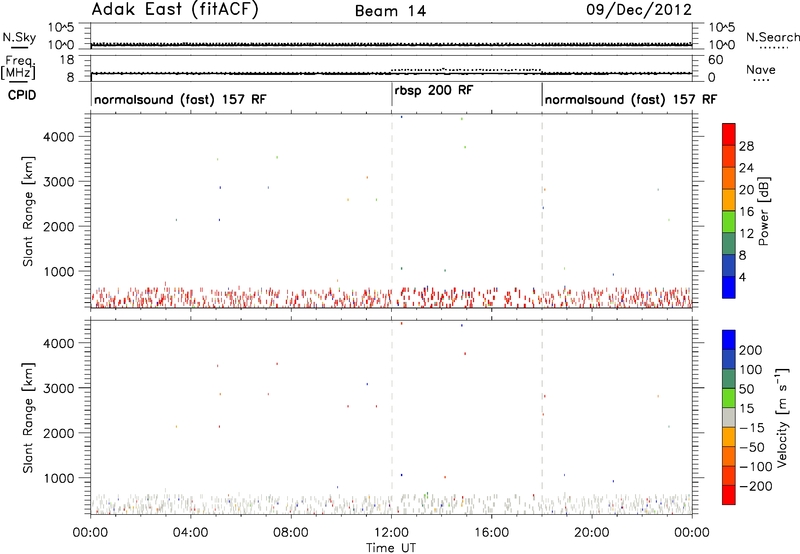Click the 'Freq. [MHz]' axis label
Viewport: 800px width, 554px height.
[x=18, y=68]
